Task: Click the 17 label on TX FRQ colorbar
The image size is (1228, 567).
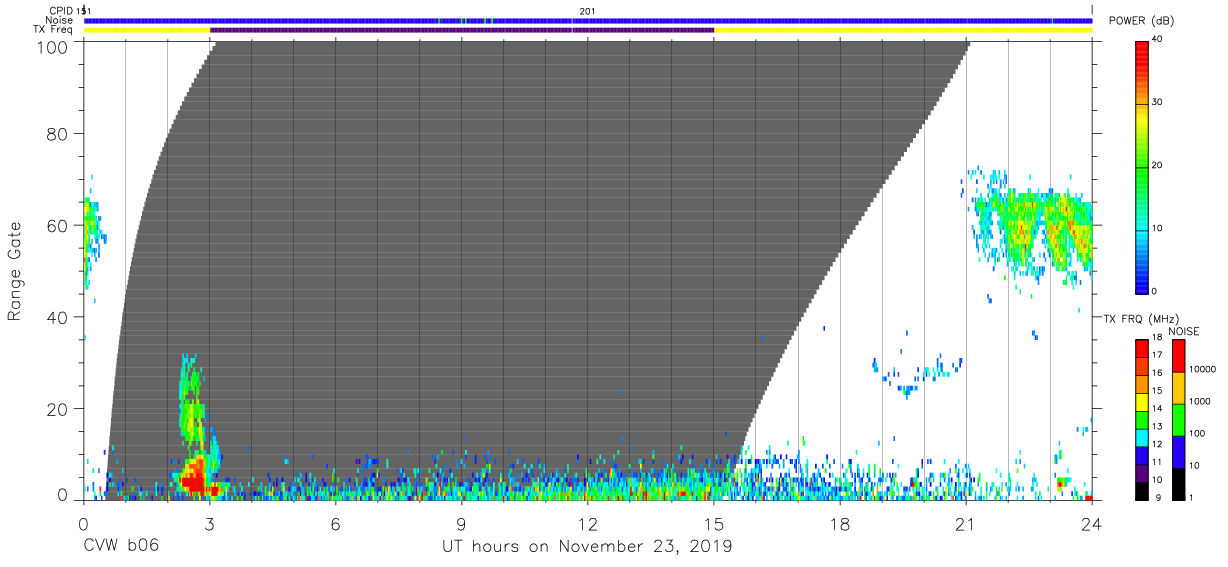Action: (x=1157, y=355)
